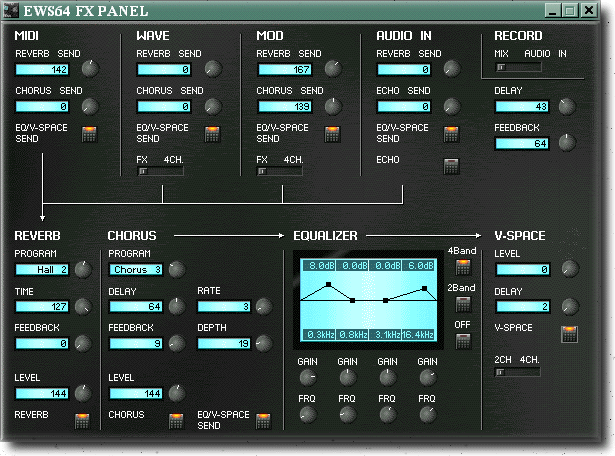
Task: Click the 3.1kHz frequency readout
Action: coord(385,335)
